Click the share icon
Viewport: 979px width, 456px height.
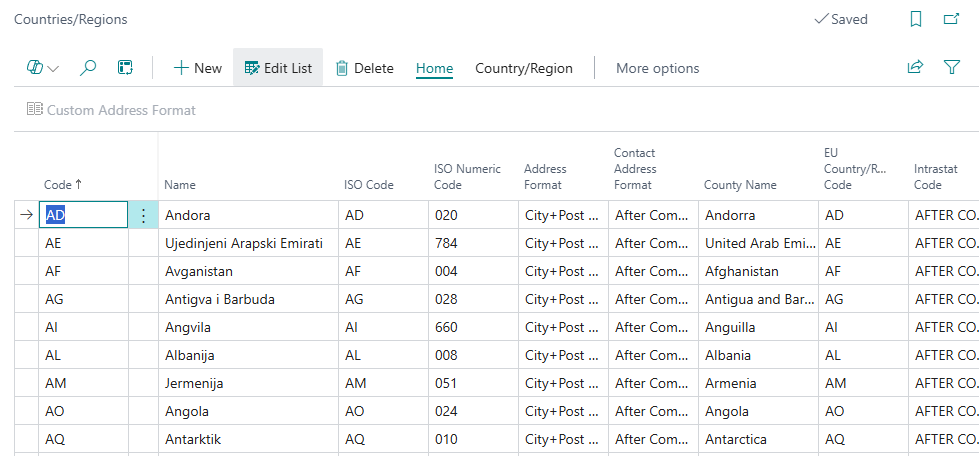[914, 68]
